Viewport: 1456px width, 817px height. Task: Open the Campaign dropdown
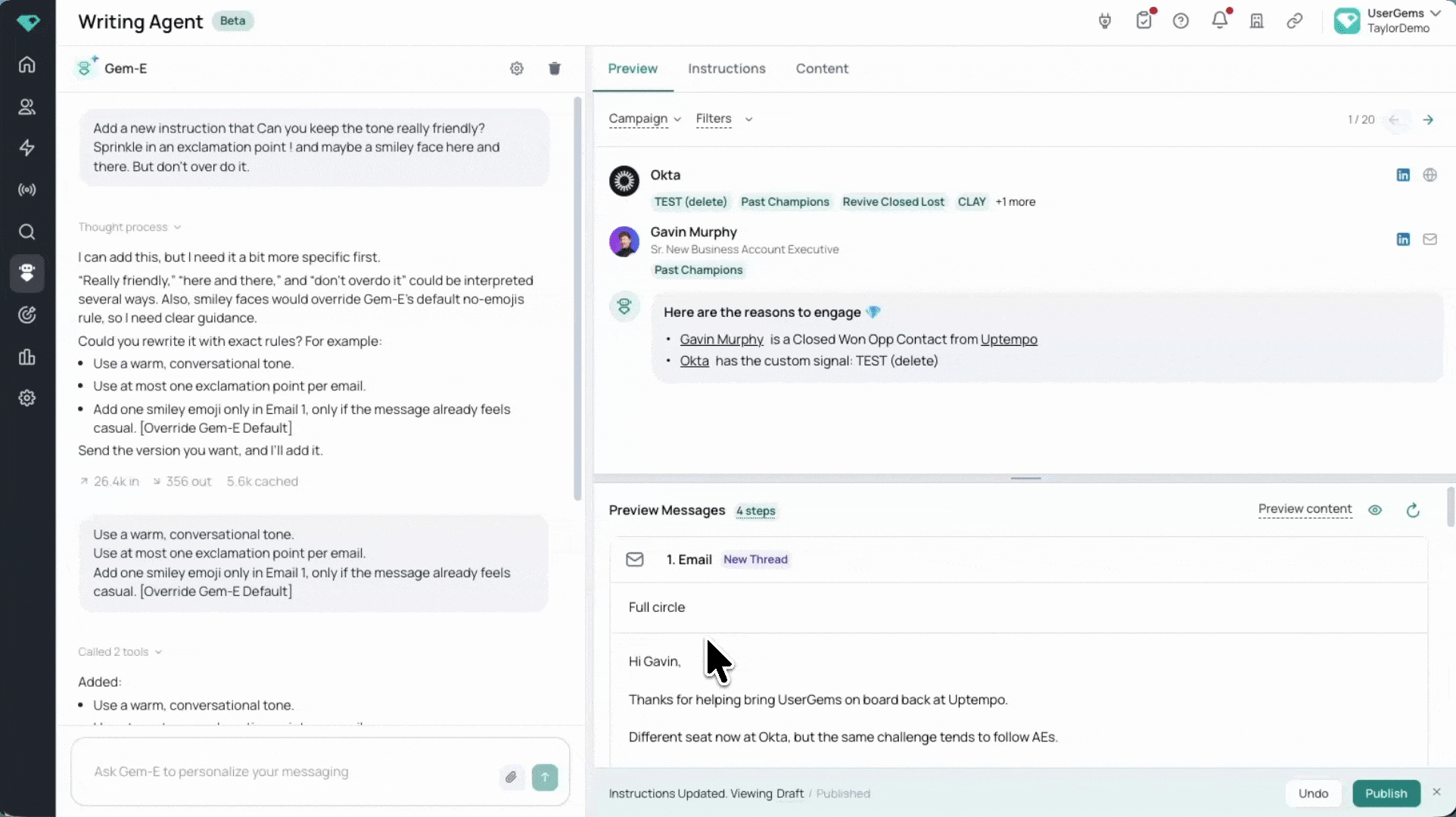pos(645,119)
